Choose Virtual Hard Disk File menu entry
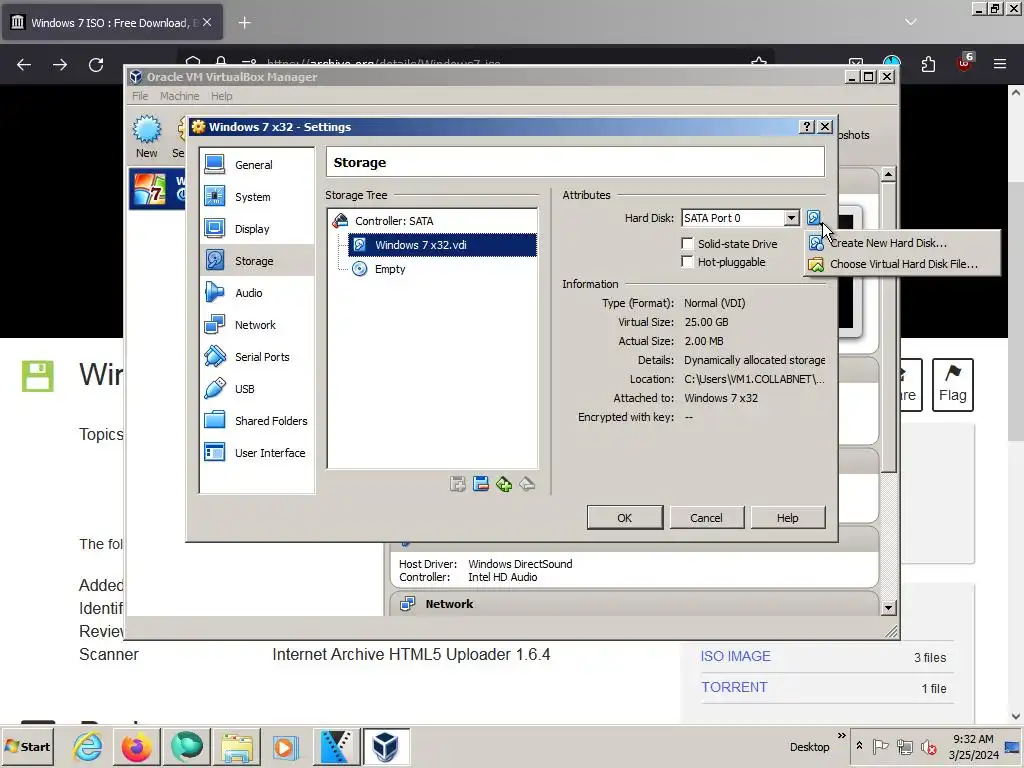 (902, 264)
